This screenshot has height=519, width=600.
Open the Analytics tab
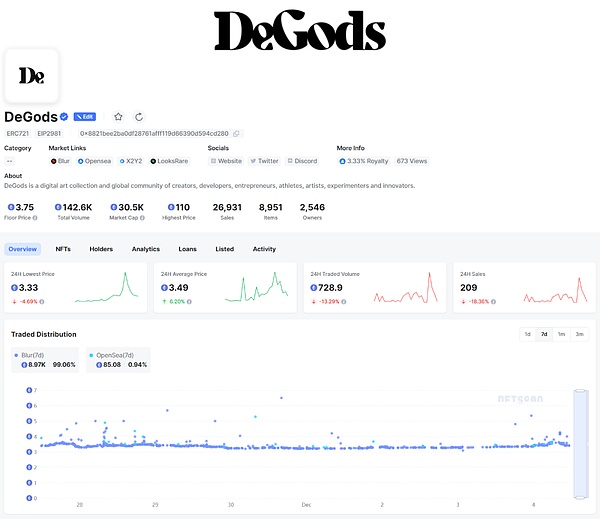pos(145,249)
